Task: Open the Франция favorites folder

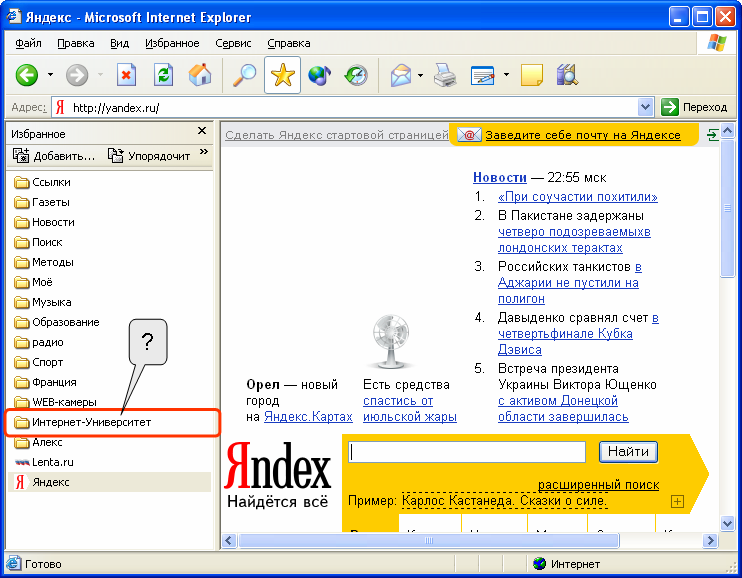Action: click(x=45, y=382)
